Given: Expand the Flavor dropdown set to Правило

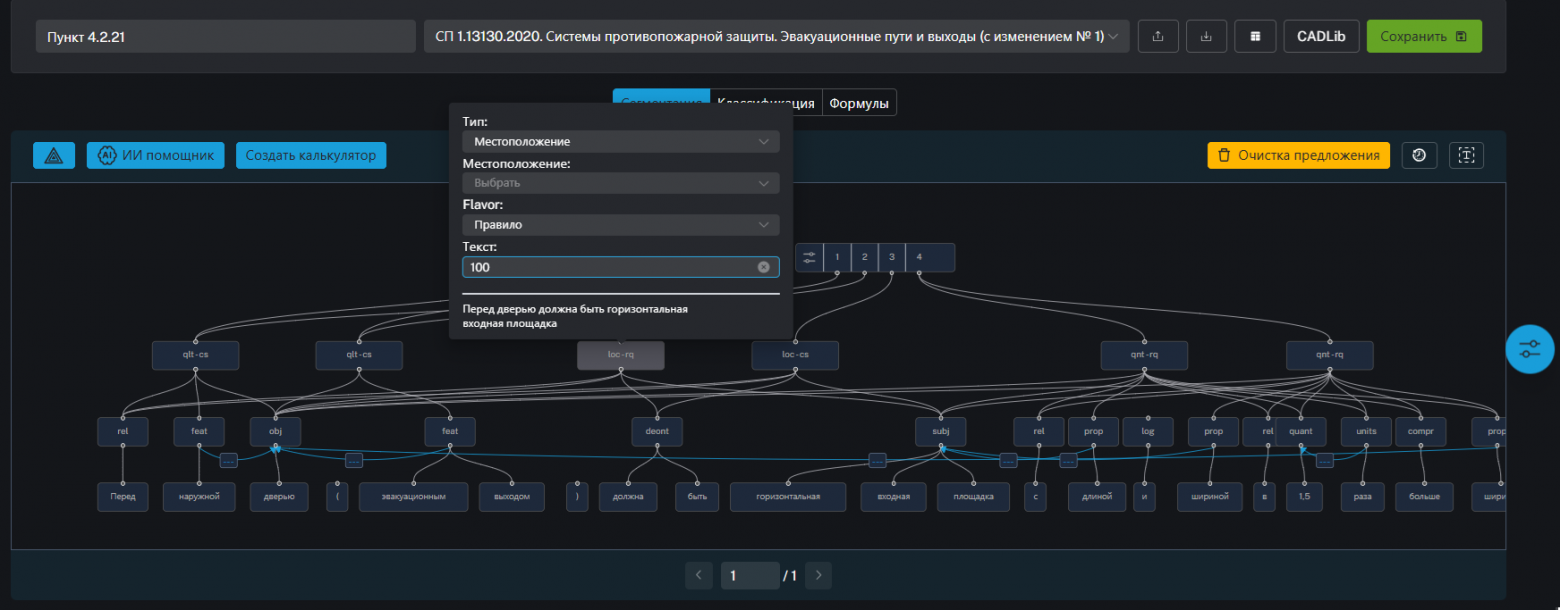Looking at the screenshot, I should coord(620,225).
